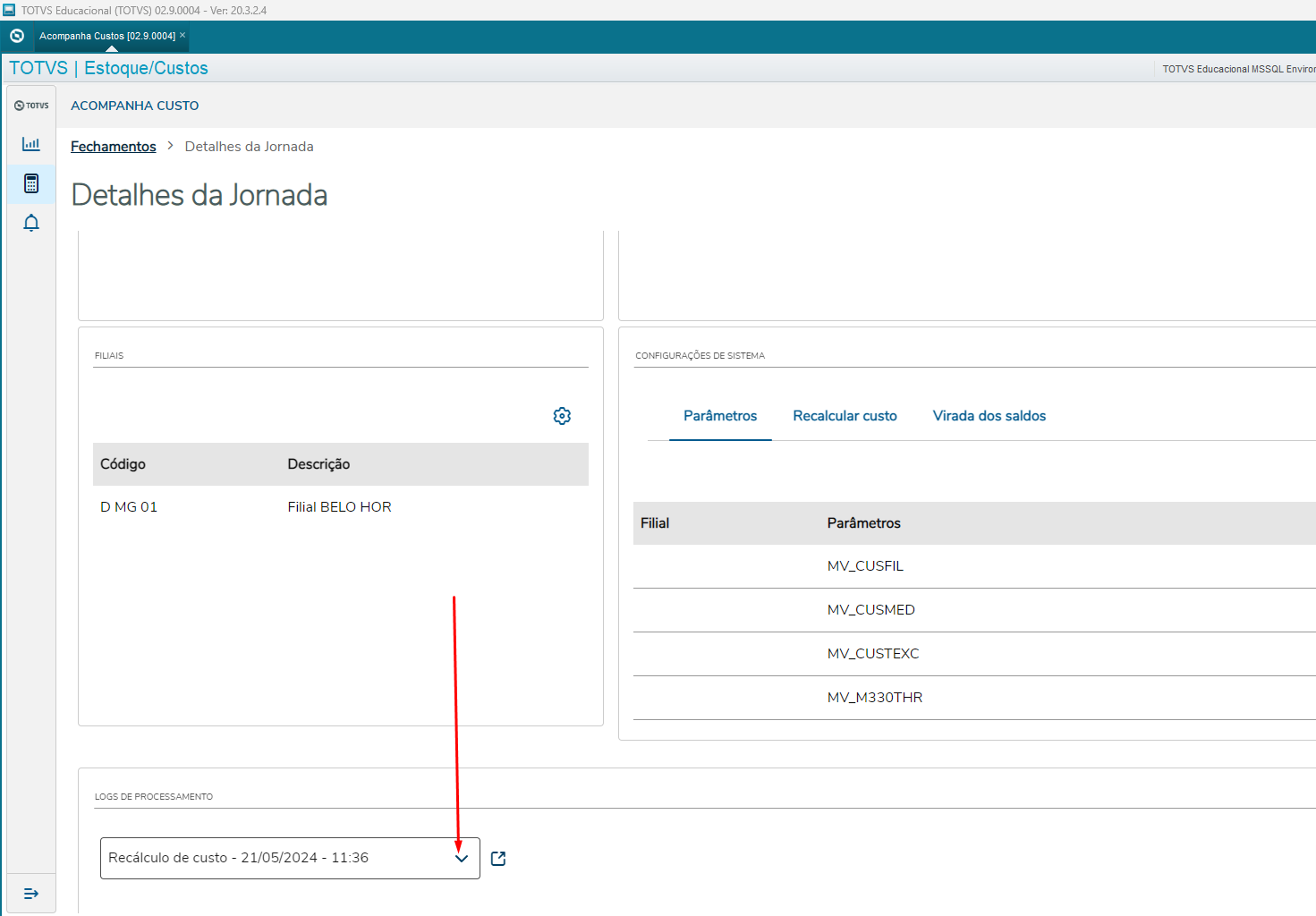Click the Descrição column header
1316x916 pixels.
tap(318, 464)
